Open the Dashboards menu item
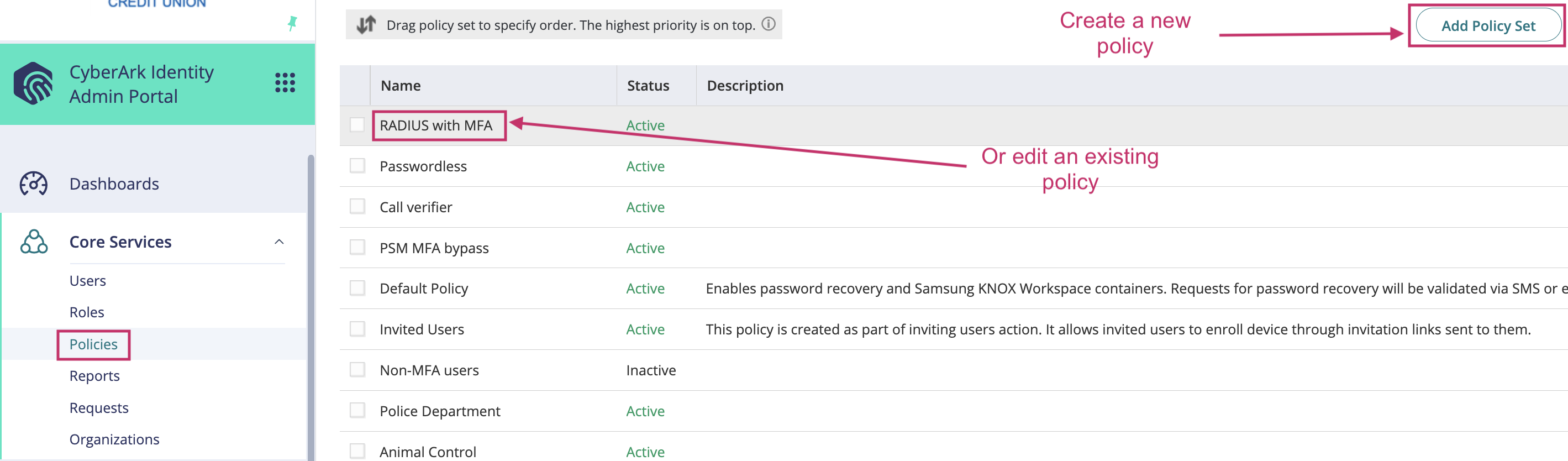This screenshot has width=1568, height=461. pyautogui.click(x=114, y=184)
